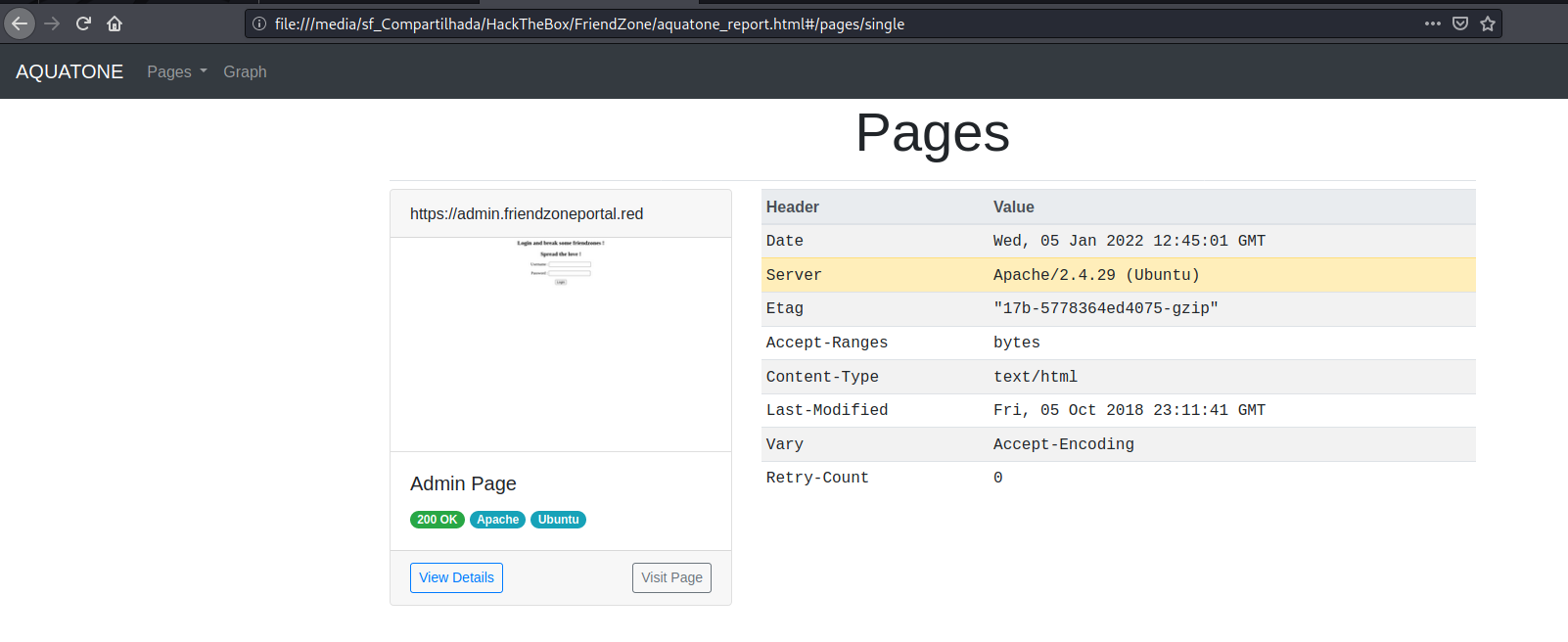Select the text/html value cell

pos(1232,377)
